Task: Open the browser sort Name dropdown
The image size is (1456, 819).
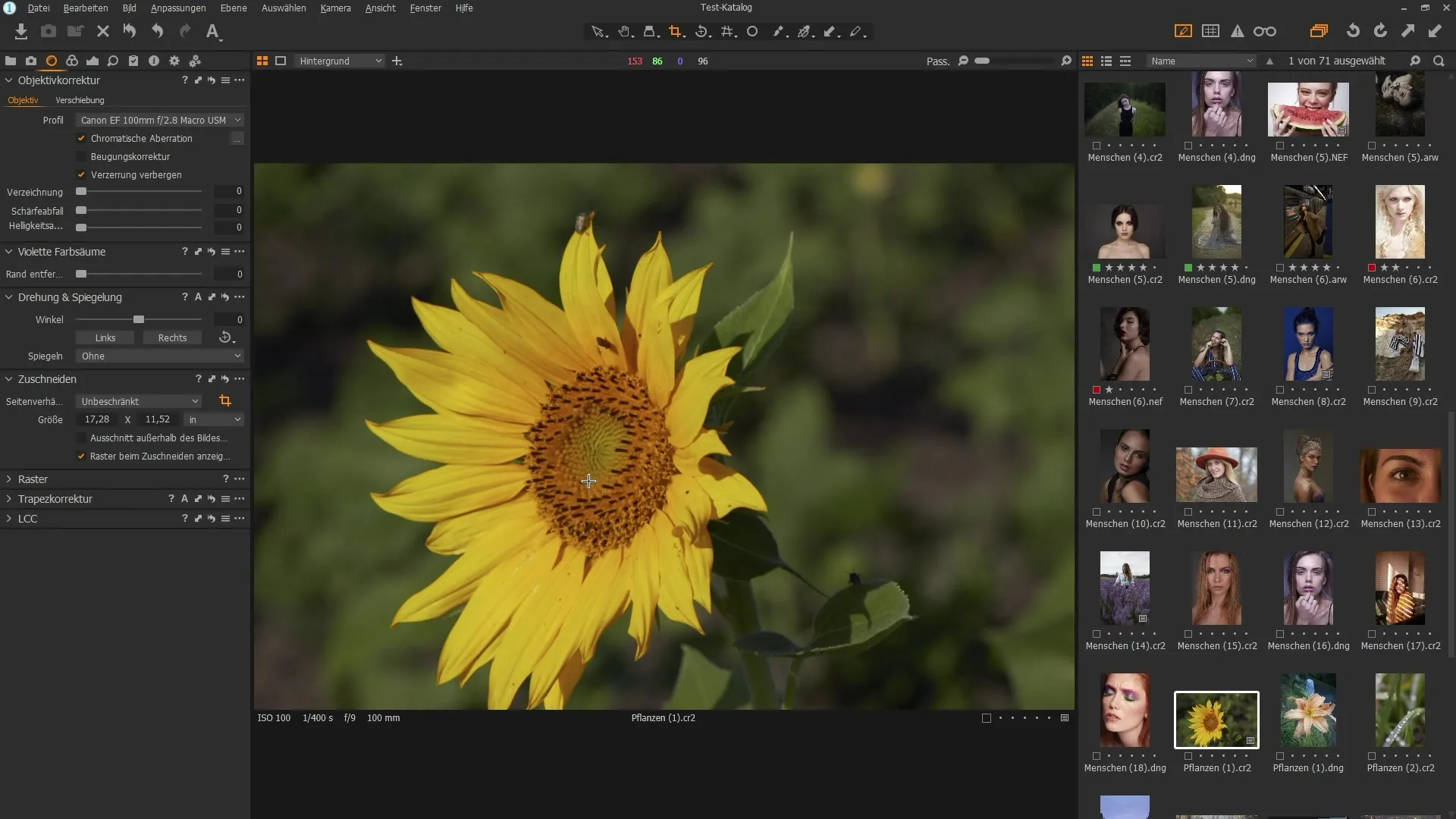Action: click(x=1202, y=61)
